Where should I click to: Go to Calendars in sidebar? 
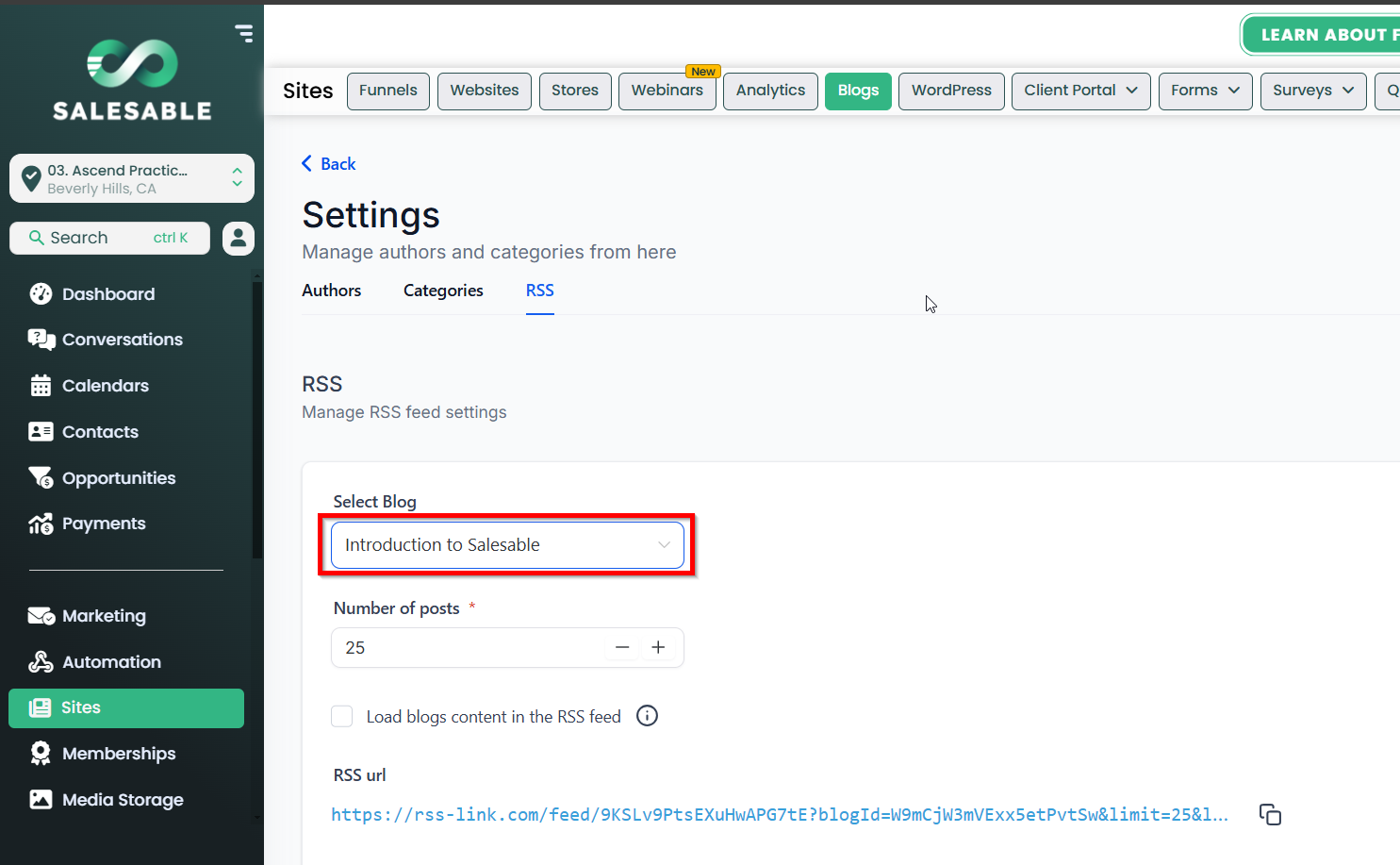(106, 386)
